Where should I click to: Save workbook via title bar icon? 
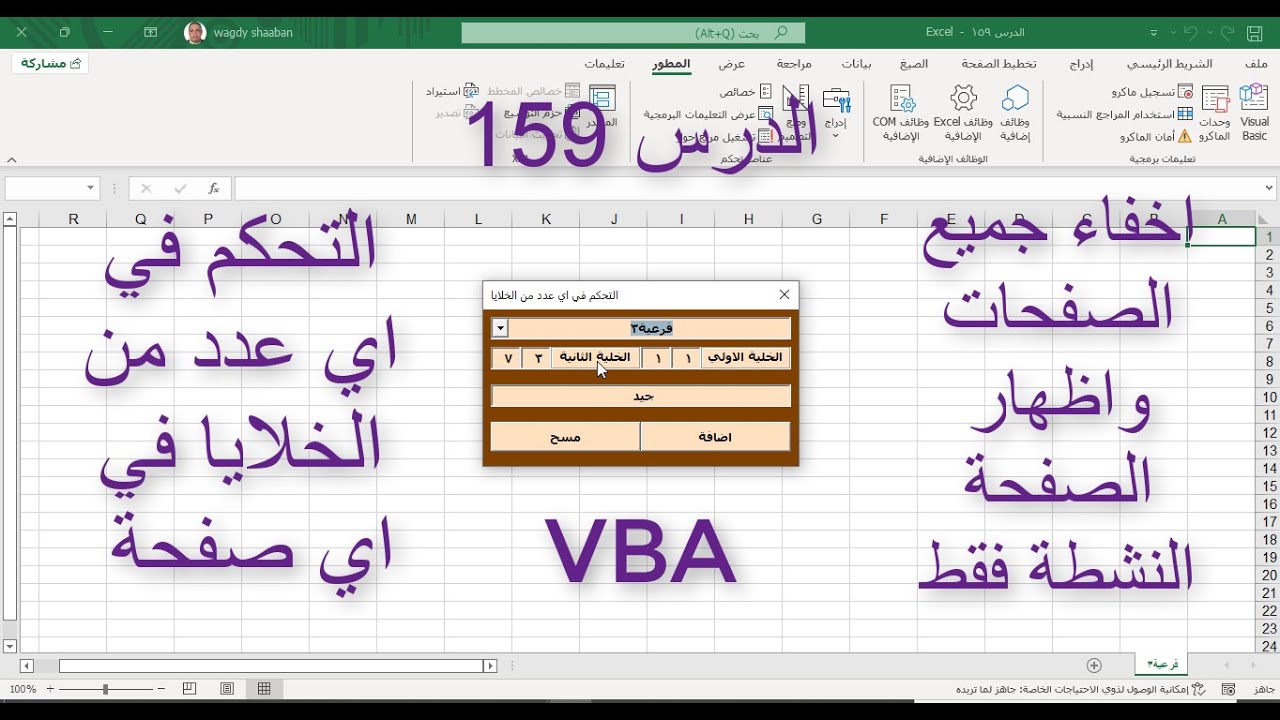point(1255,32)
